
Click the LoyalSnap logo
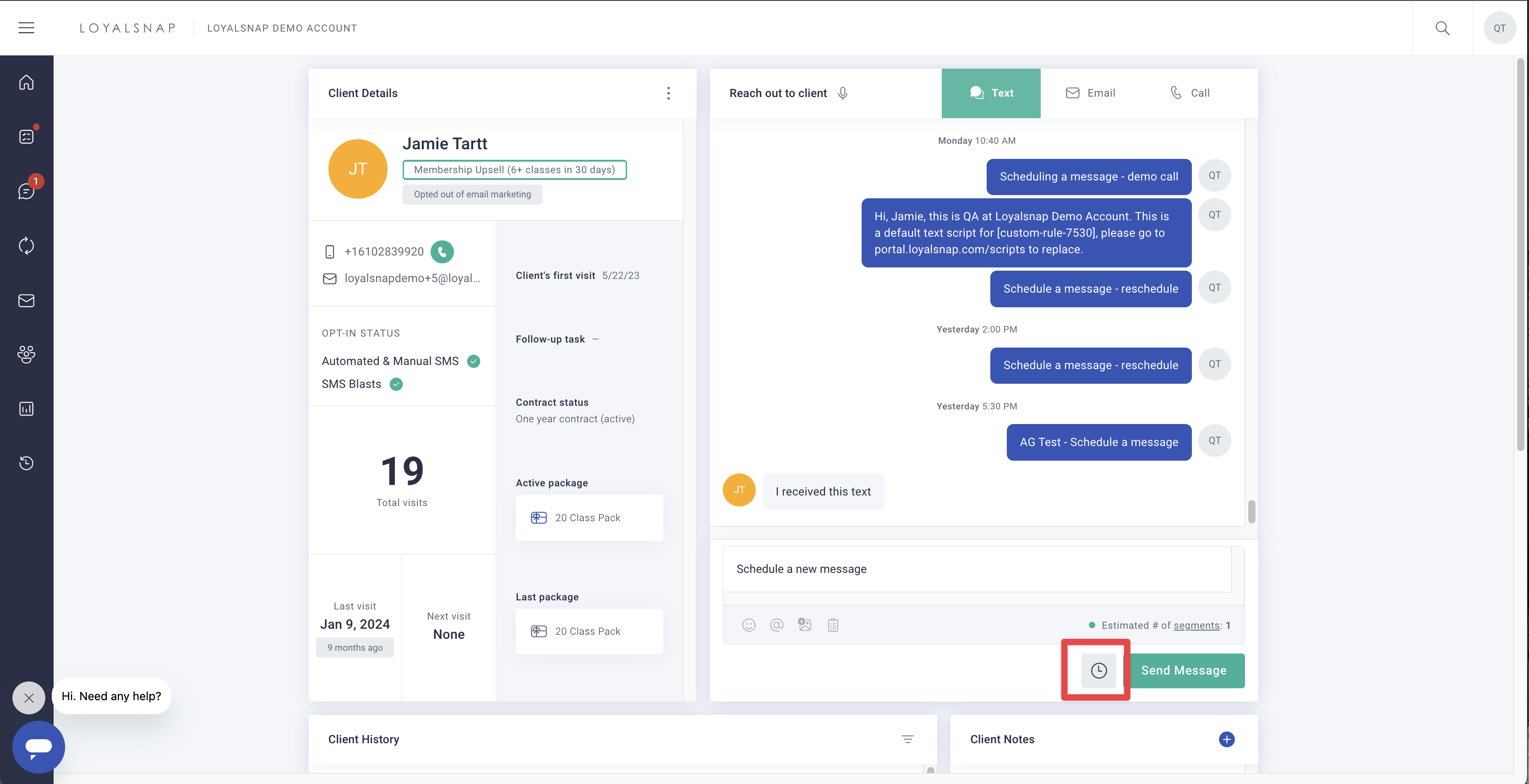click(128, 28)
